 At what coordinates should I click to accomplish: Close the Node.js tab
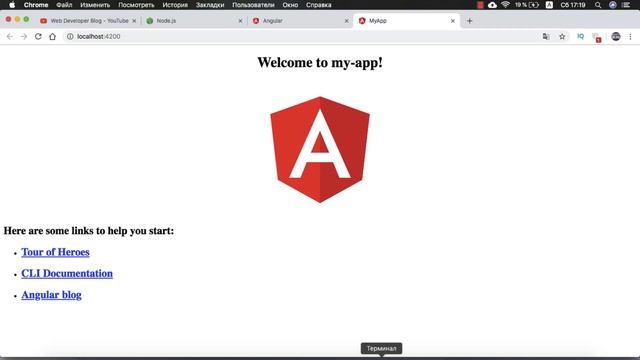[240, 21]
